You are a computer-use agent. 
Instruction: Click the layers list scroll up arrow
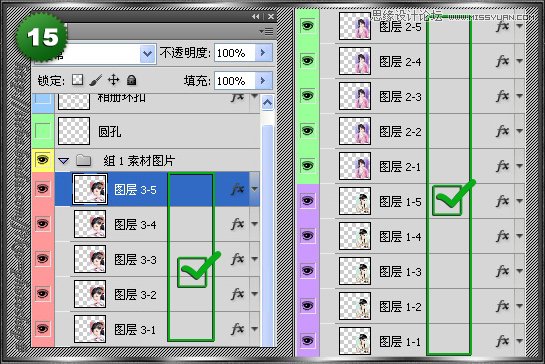click(x=267, y=103)
